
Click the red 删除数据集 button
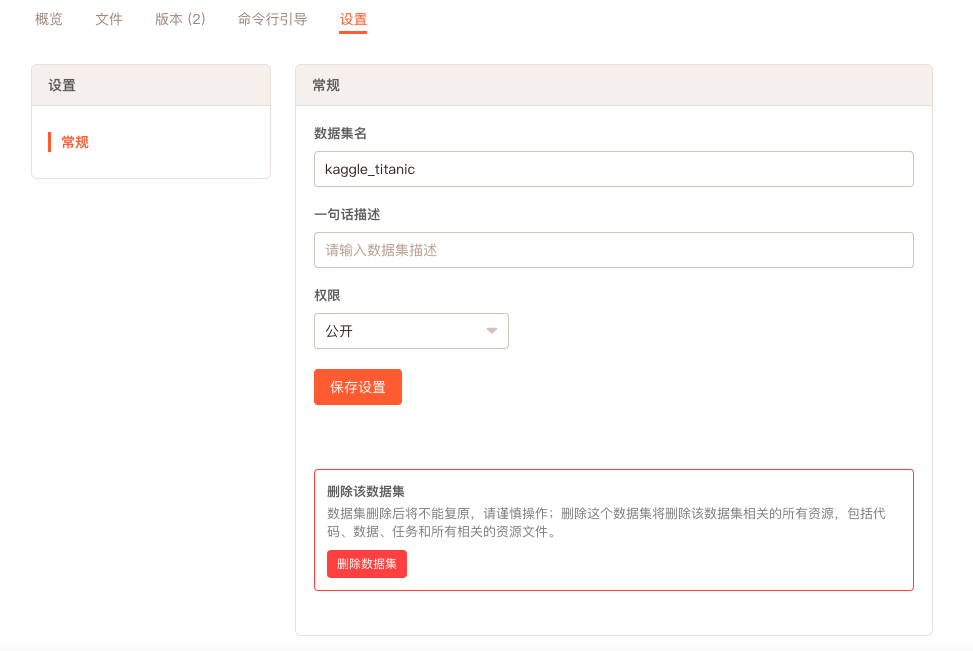pyautogui.click(x=366, y=564)
